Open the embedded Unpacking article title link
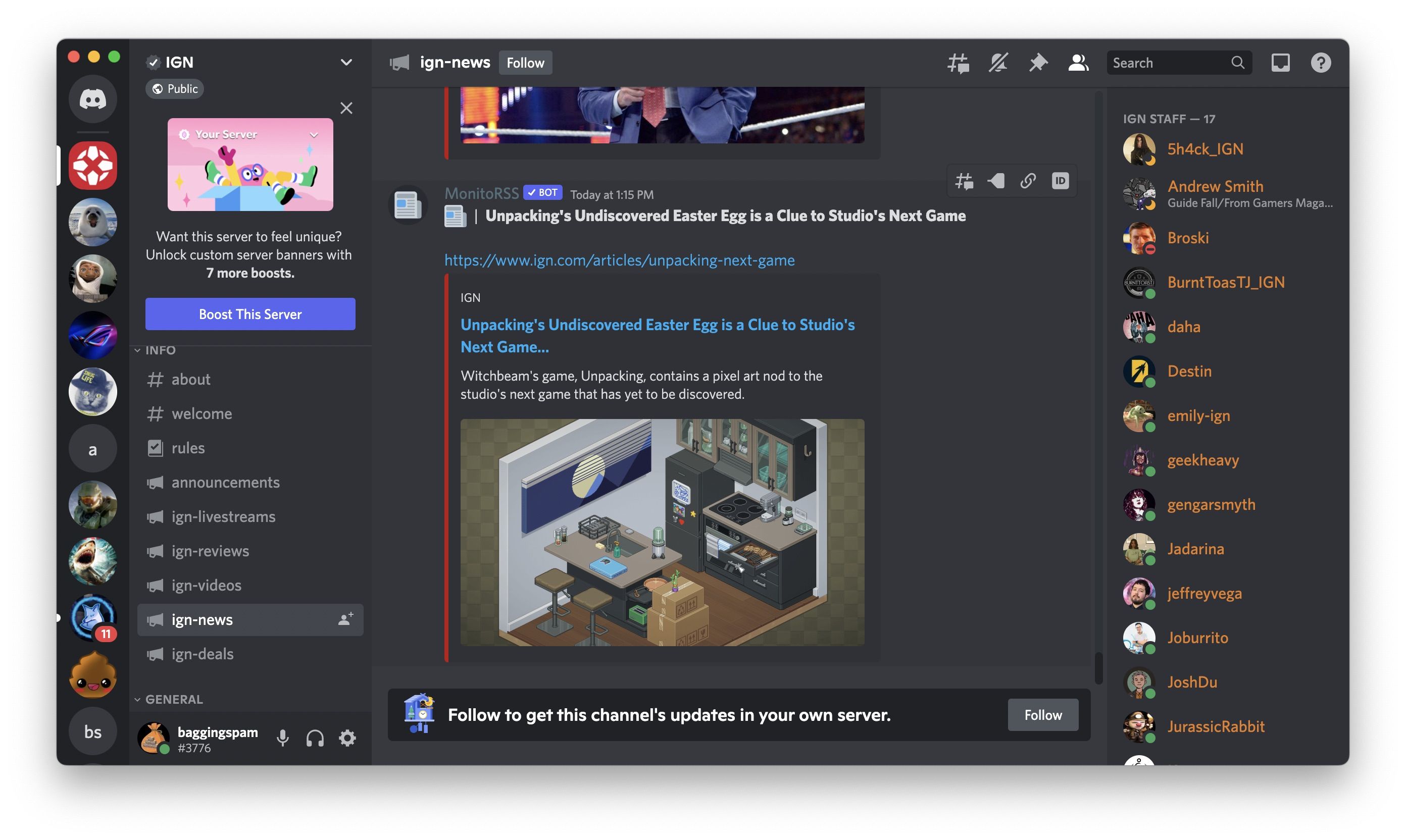 click(658, 336)
